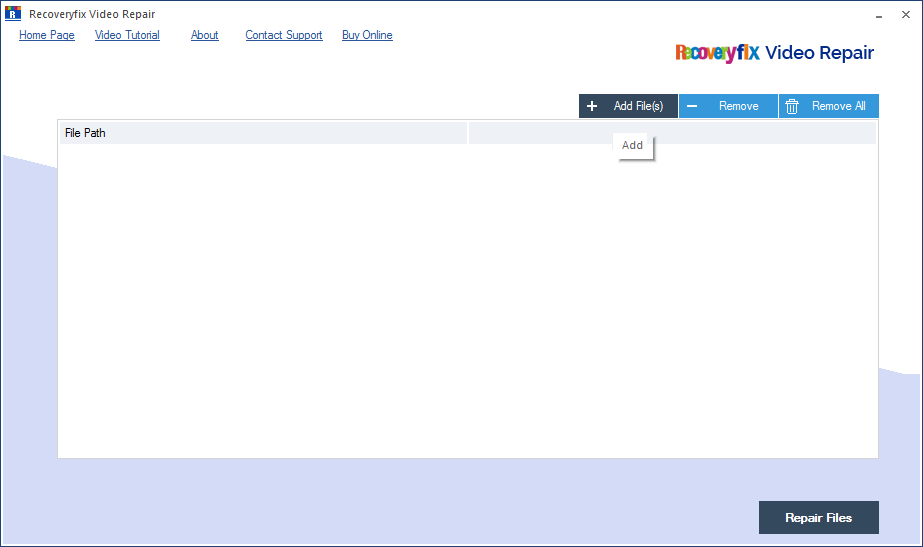Click the minus icon on Remove
The image size is (923, 547).
pos(692,106)
